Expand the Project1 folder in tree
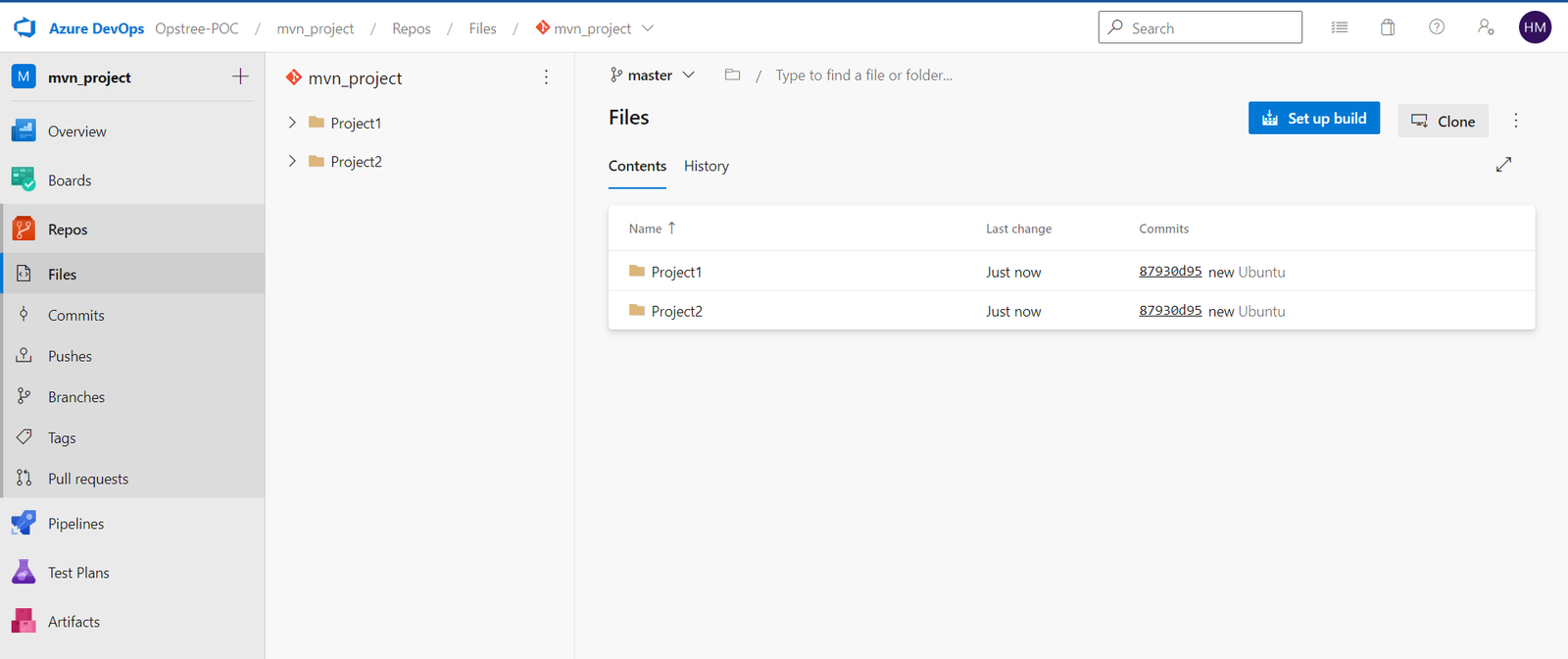The height and width of the screenshot is (659, 1568). point(292,123)
